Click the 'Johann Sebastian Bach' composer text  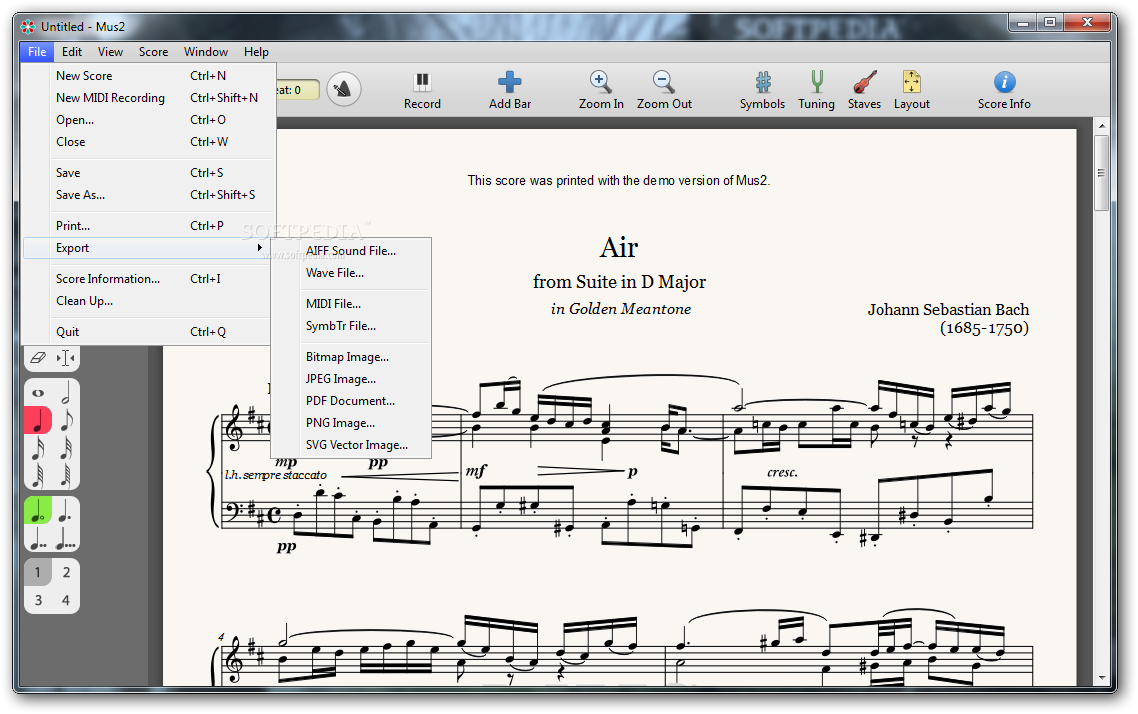coord(948,310)
